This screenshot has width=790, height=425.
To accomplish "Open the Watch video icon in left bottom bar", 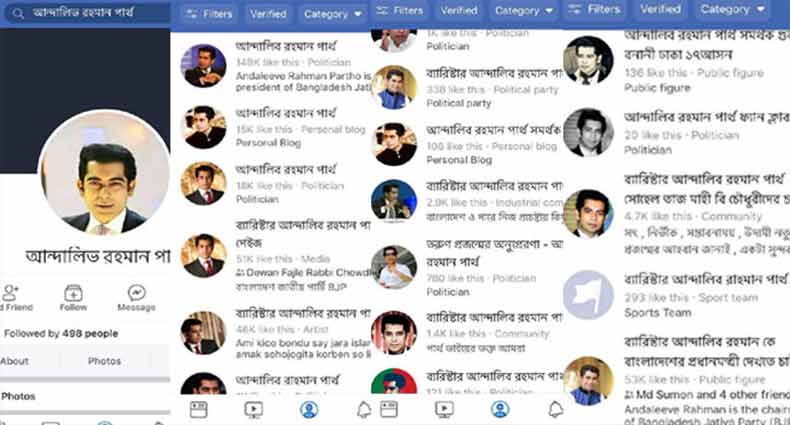I will coord(253,409).
